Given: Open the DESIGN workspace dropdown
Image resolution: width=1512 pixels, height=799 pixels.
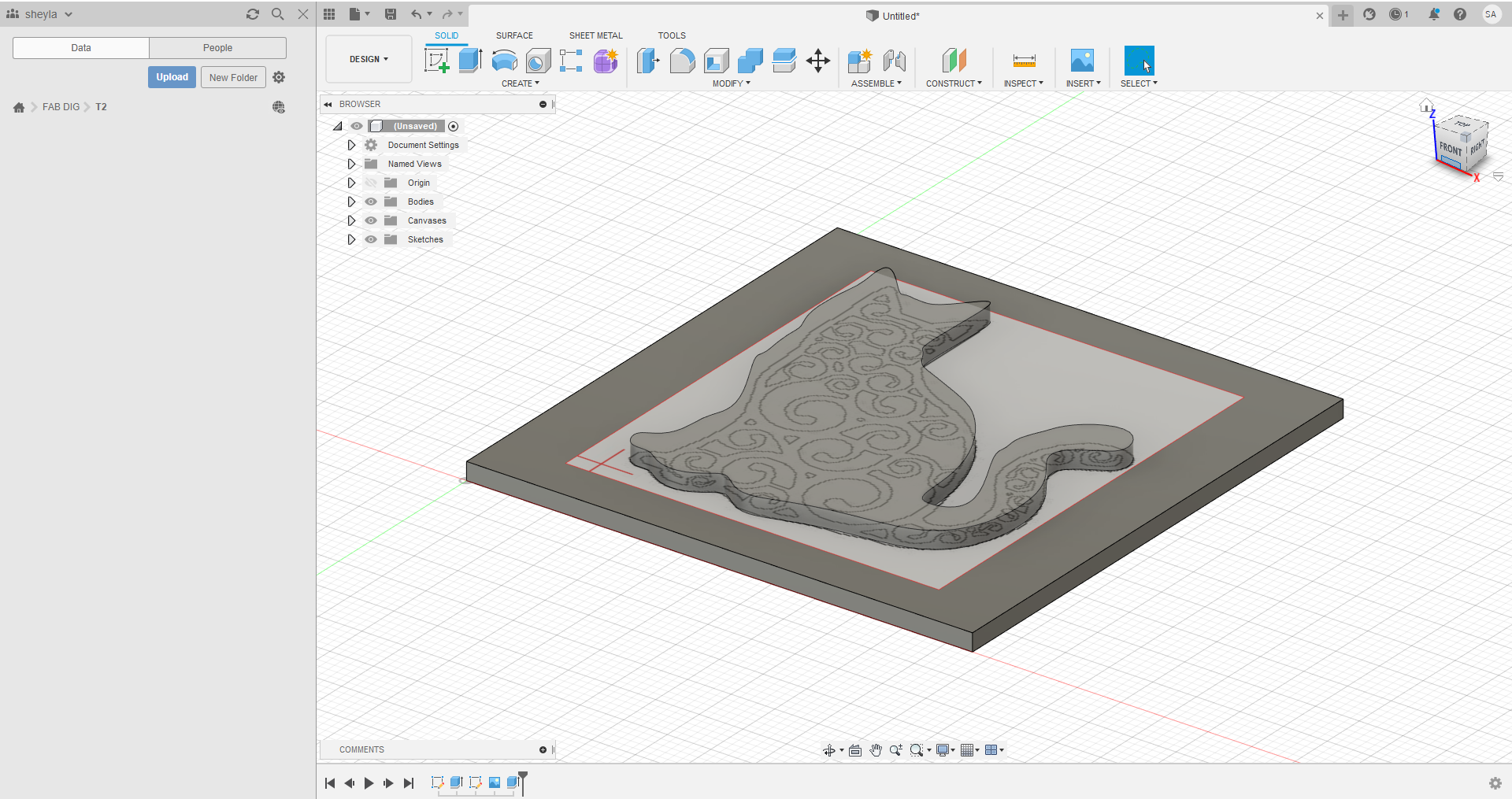Looking at the screenshot, I should tap(369, 59).
